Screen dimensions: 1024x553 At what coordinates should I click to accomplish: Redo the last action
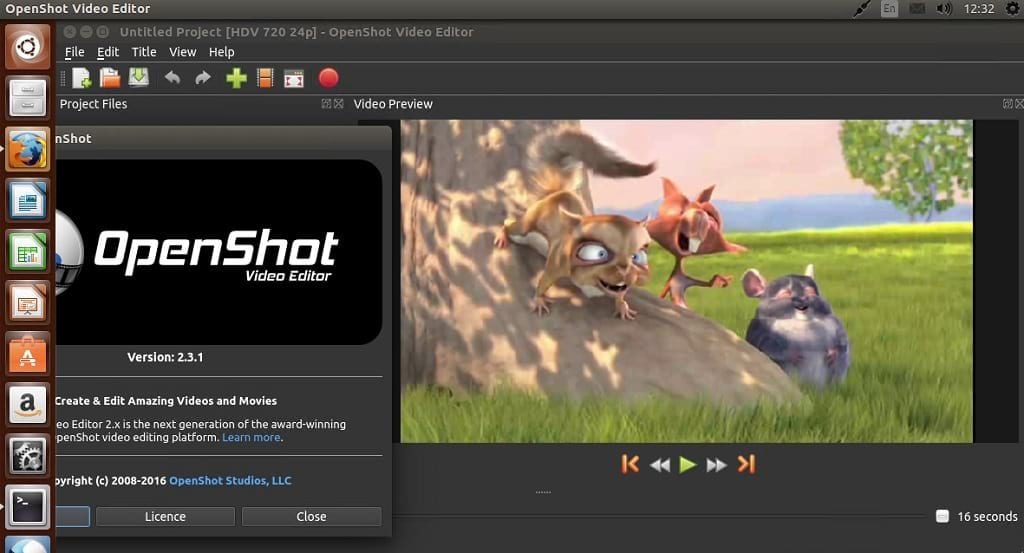tap(203, 78)
